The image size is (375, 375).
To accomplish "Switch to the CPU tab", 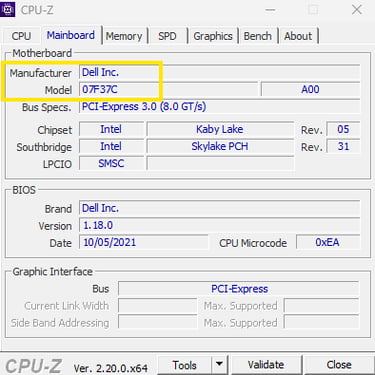I will (x=21, y=36).
